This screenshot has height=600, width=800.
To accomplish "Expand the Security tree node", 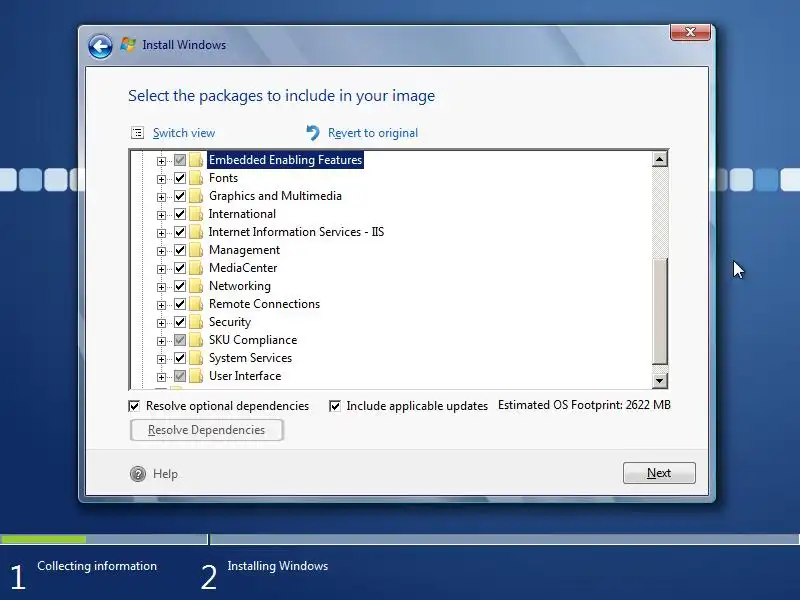I will pyautogui.click(x=161, y=323).
